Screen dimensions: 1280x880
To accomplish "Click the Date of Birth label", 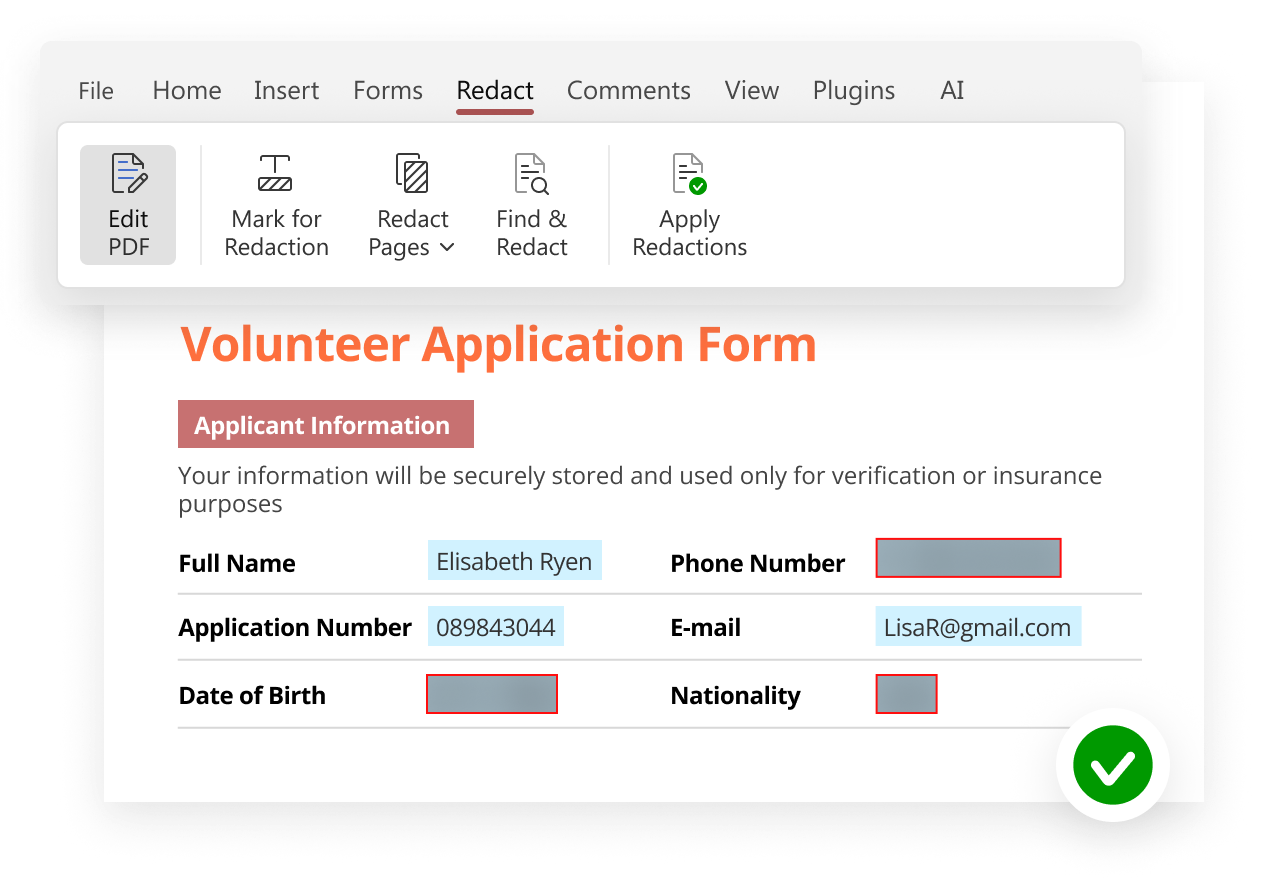I will click(252, 696).
